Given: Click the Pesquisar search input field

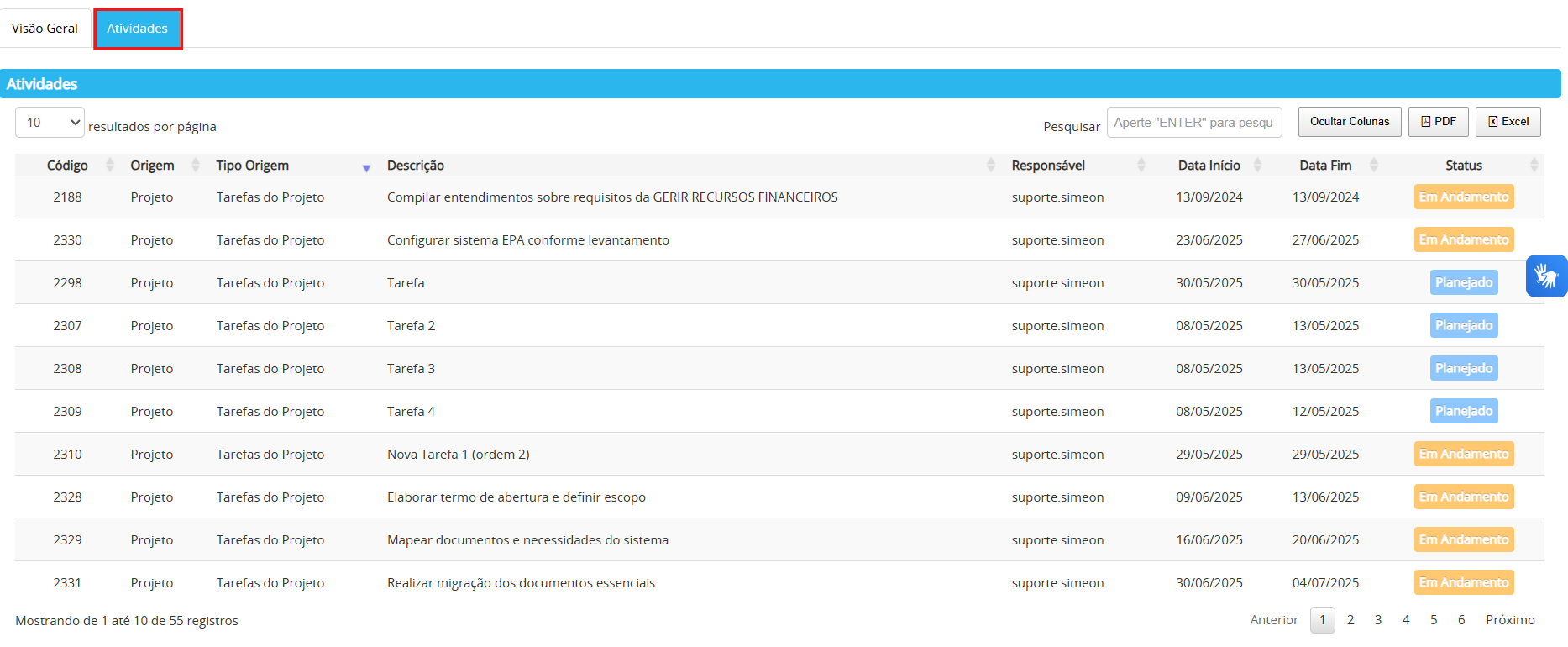Looking at the screenshot, I should (x=1193, y=123).
